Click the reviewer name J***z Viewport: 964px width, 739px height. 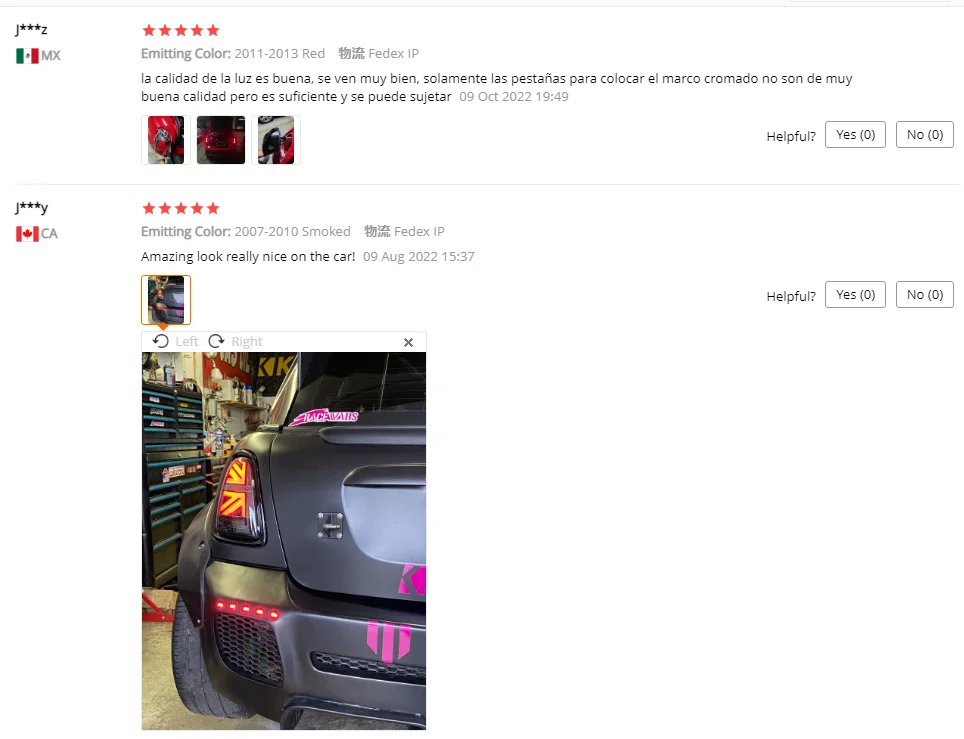click(31, 29)
